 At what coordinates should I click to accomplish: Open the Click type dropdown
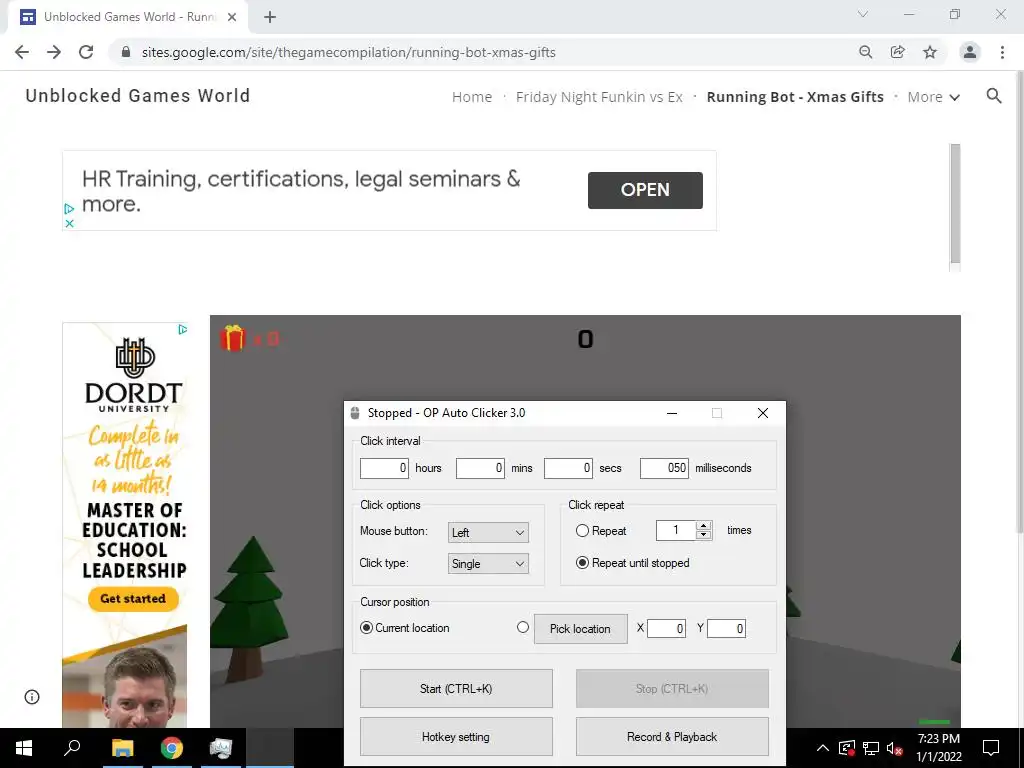(x=488, y=564)
